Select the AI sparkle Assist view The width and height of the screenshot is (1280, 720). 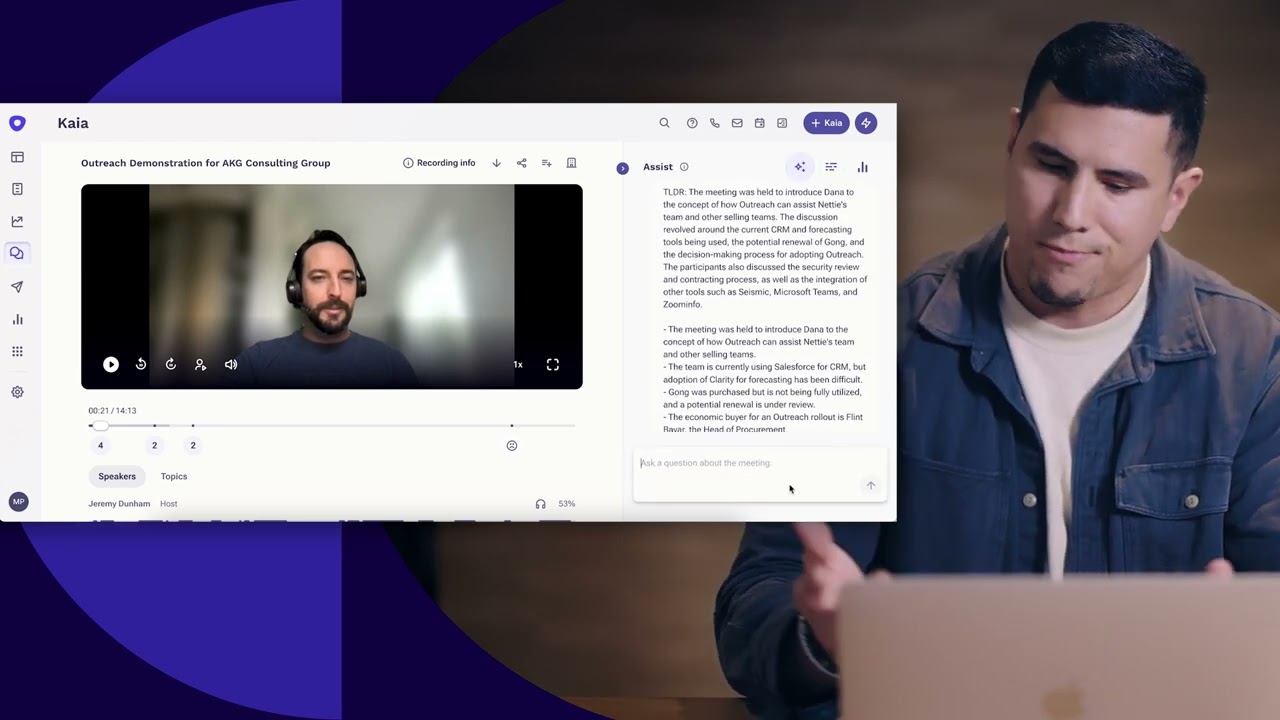click(x=799, y=167)
